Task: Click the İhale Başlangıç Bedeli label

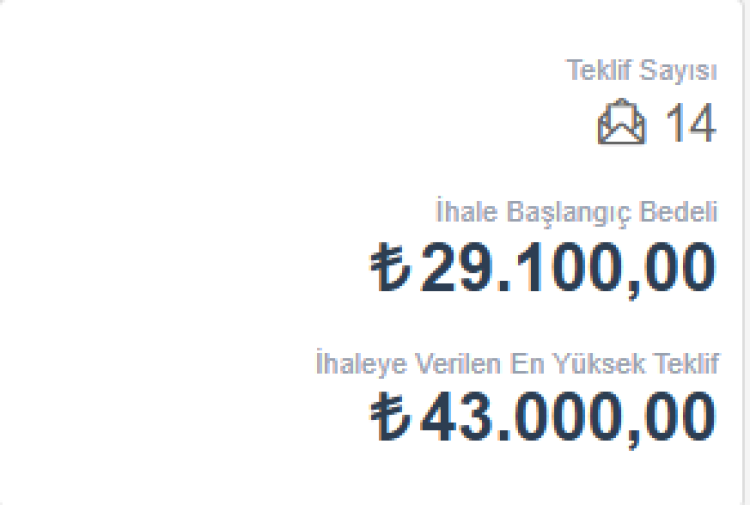Action: click(577, 212)
